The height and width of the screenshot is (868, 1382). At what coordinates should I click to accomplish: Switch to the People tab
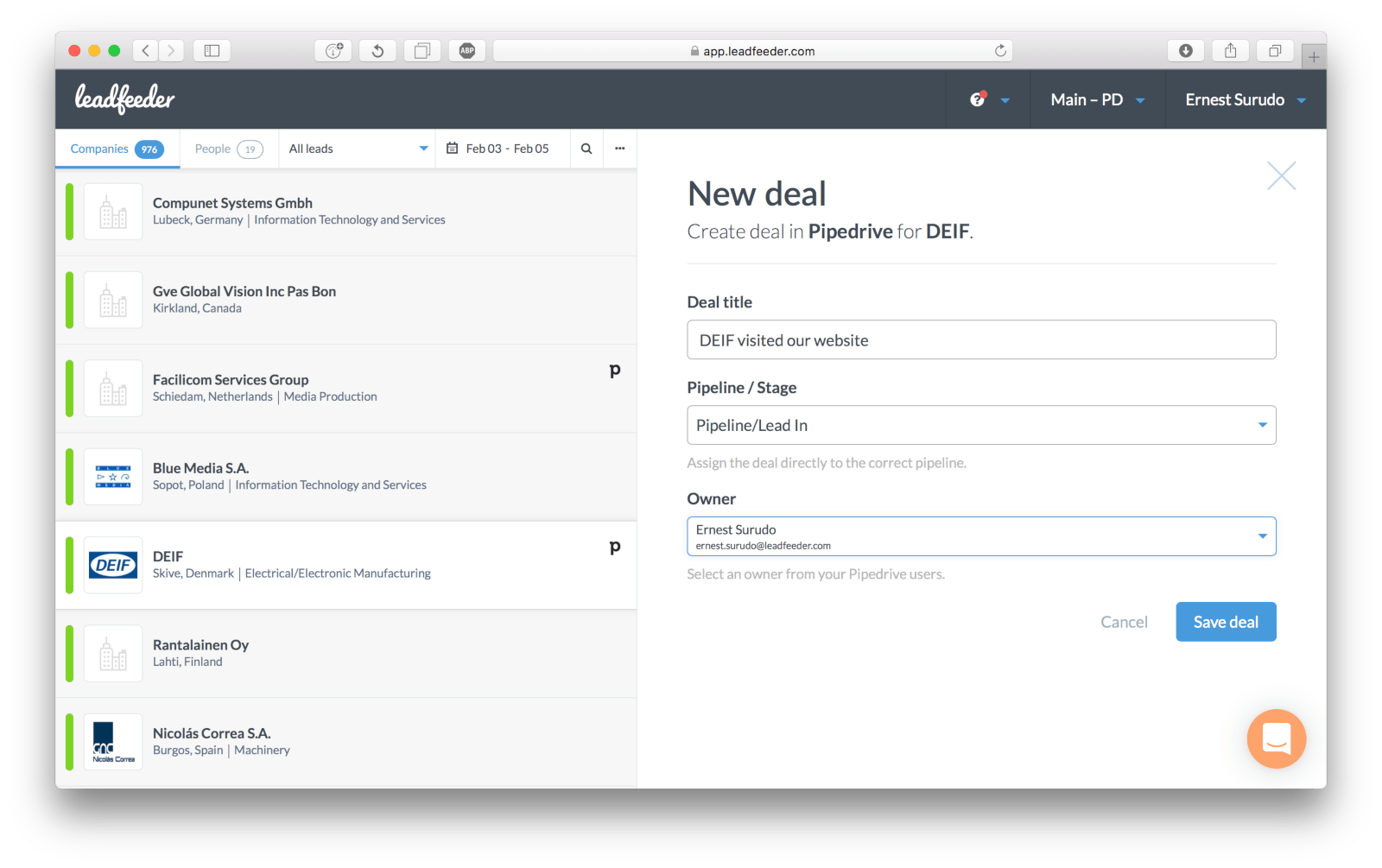click(229, 149)
